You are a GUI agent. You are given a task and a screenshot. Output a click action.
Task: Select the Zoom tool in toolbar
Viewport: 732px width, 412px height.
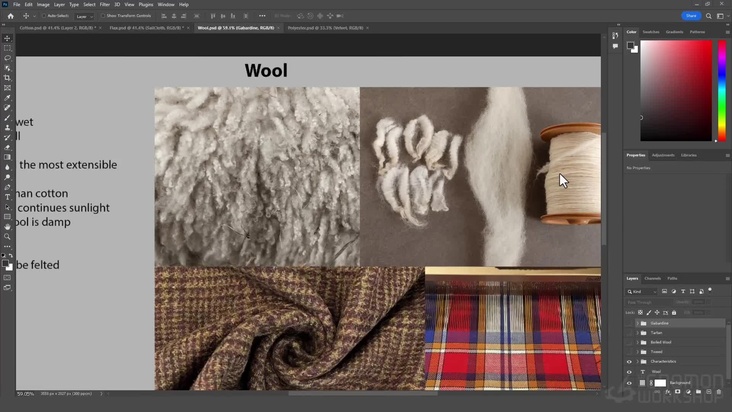point(8,237)
